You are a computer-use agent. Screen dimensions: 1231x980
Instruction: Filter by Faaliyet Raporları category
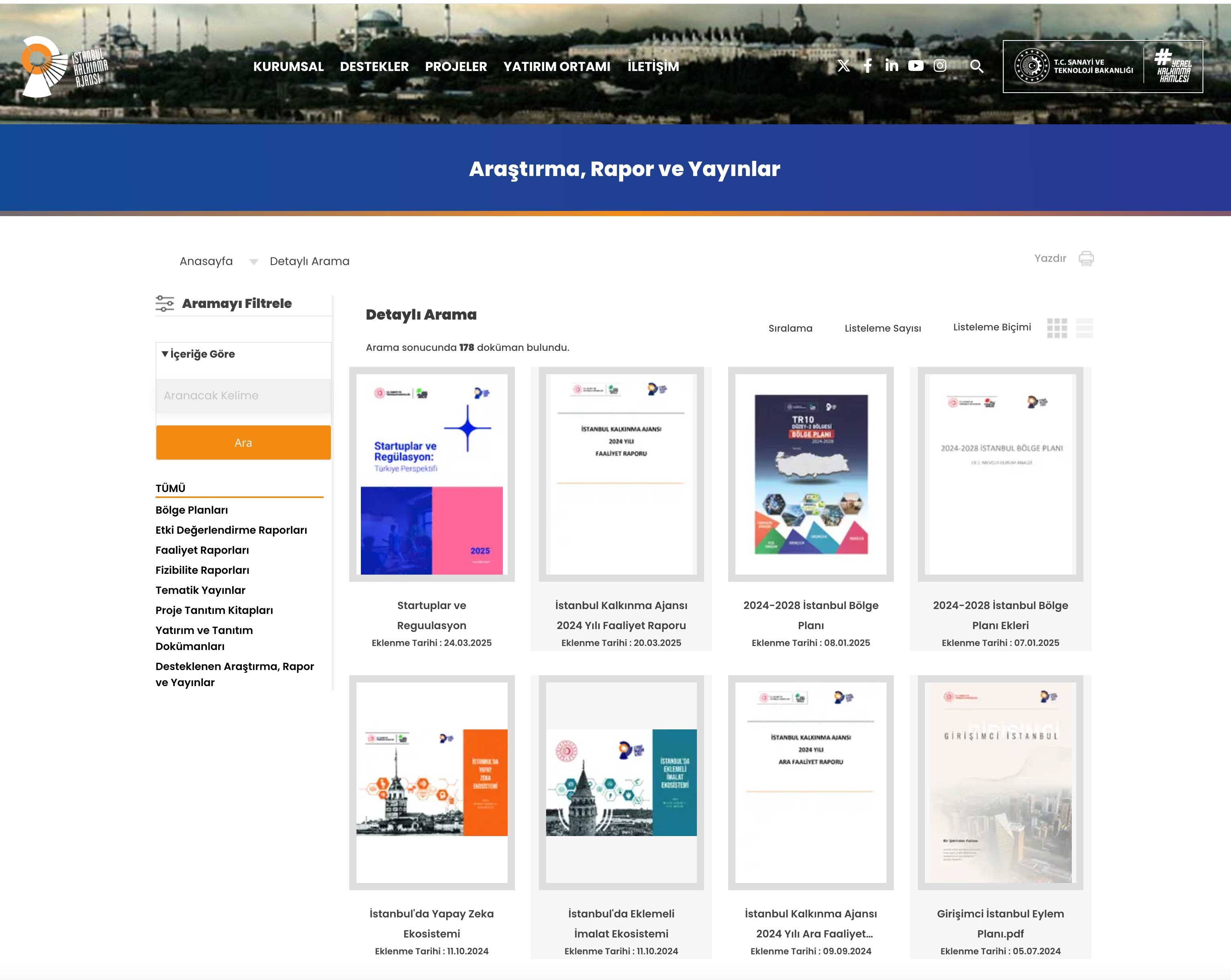point(202,550)
